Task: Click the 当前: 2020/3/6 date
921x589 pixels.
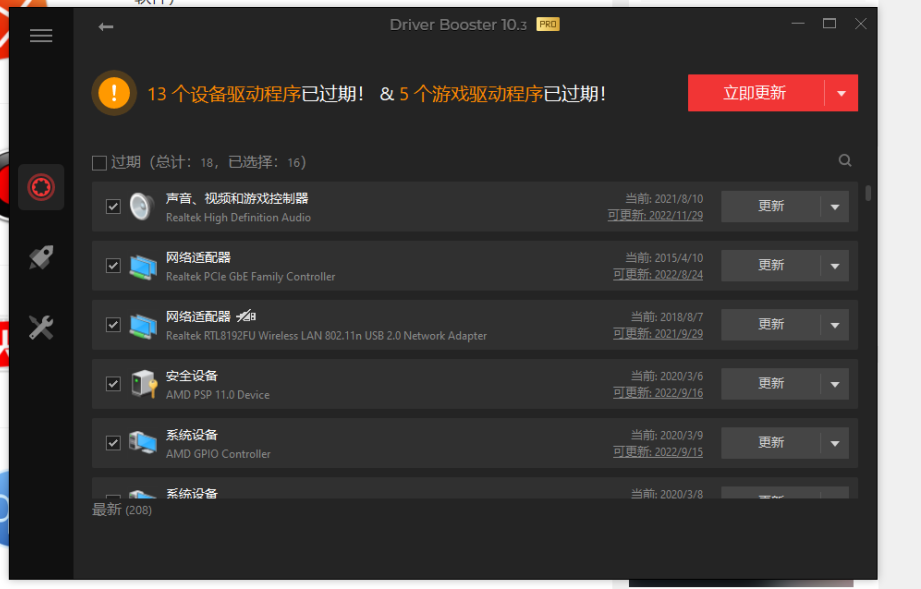Action: (667, 376)
